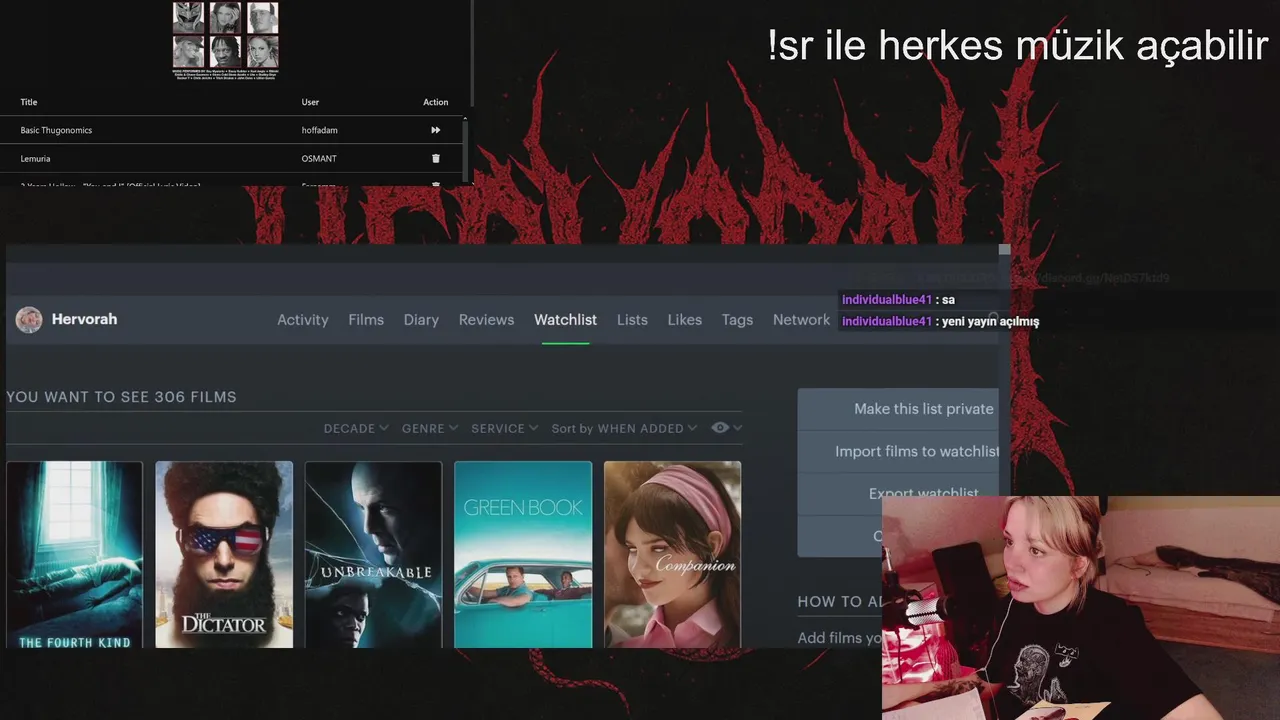Open The Fourth Kind poster
Screen dimensions: 1280x720
(x=75, y=554)
